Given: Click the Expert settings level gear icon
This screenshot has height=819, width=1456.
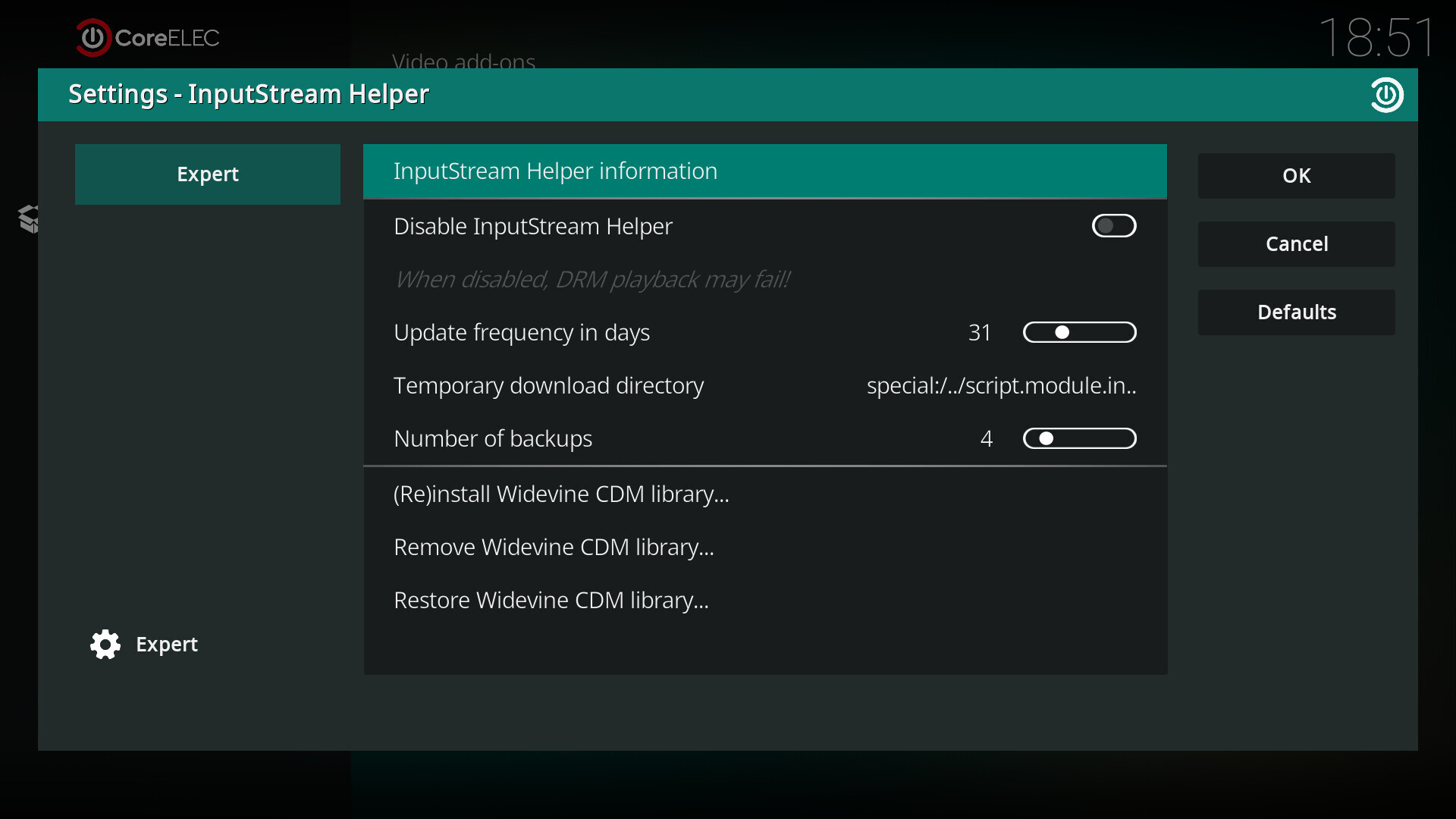Looking at the screenshot, I should pyautogui.click(x=105, y=645).
